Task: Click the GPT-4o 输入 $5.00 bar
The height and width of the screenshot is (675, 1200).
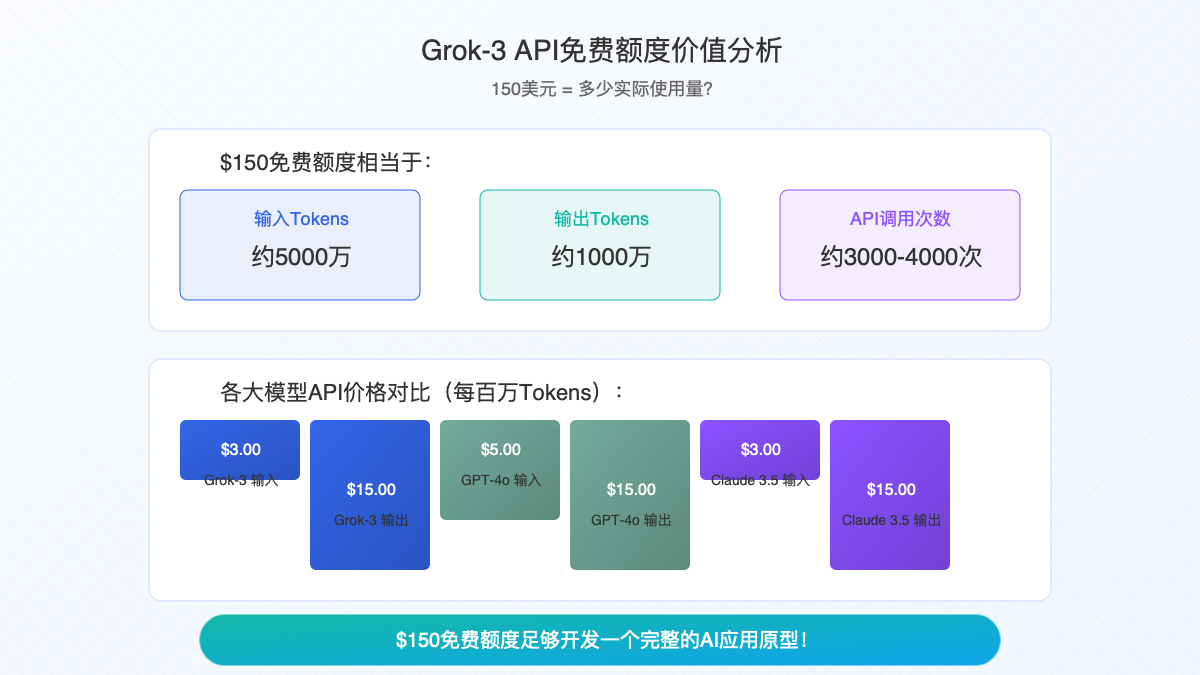Action: (500, 470)
